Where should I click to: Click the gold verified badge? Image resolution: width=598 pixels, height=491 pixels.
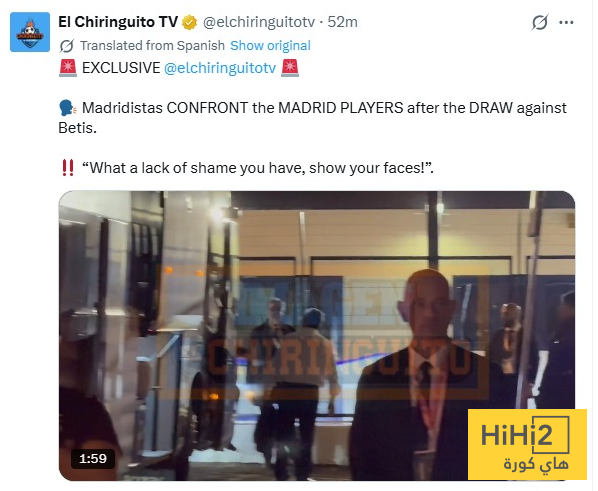pyautogui.click(x=189, y=23)
